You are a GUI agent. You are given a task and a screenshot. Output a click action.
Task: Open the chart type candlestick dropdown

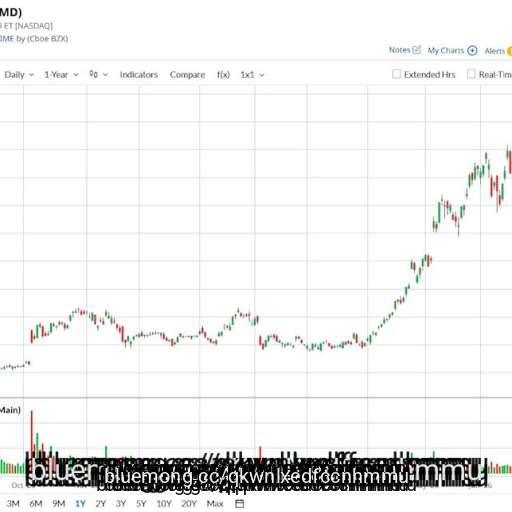point(98,74)
